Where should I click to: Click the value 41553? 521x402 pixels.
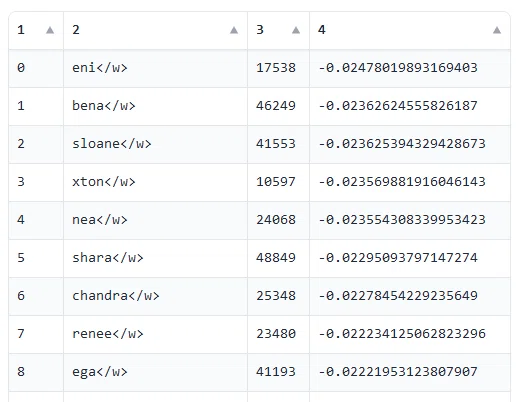point(276,144)
